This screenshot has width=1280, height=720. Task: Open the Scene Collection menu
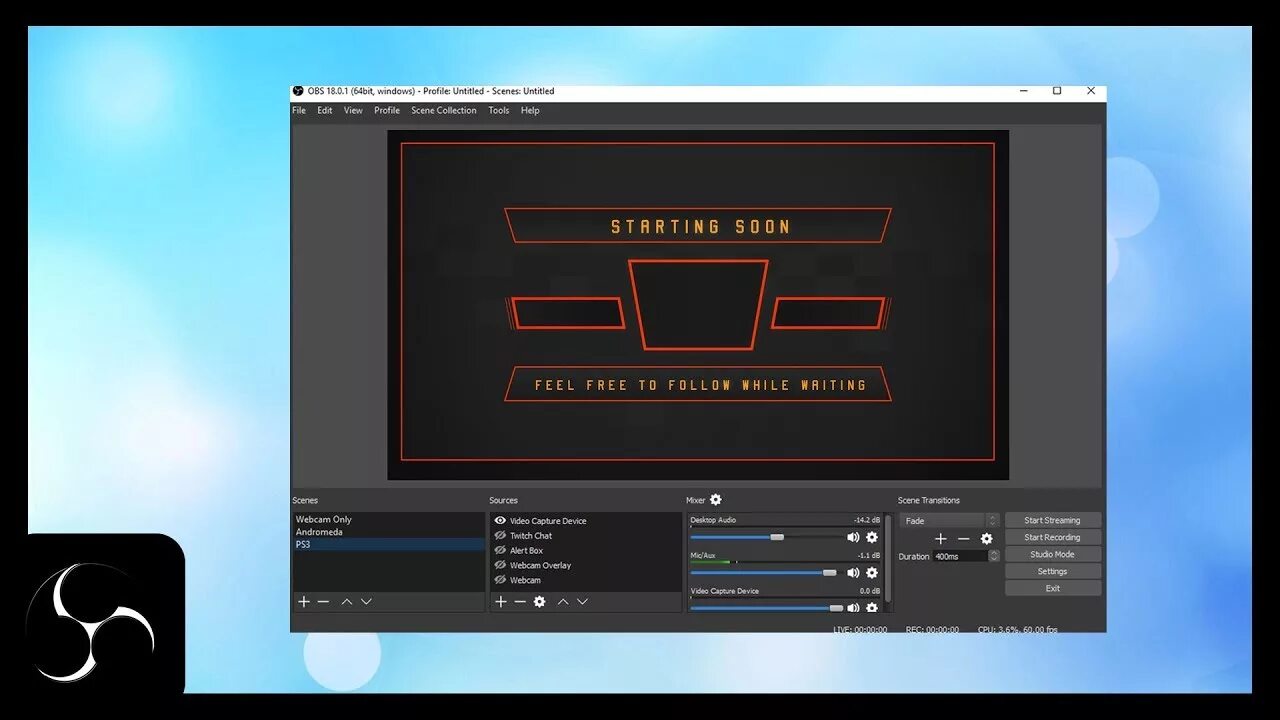pyautogui.click(x=444, y=111)
